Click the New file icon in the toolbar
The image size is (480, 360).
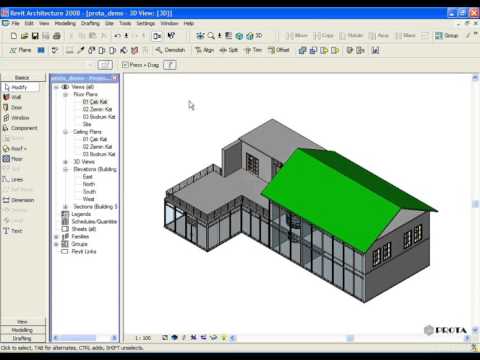point(14,36)
